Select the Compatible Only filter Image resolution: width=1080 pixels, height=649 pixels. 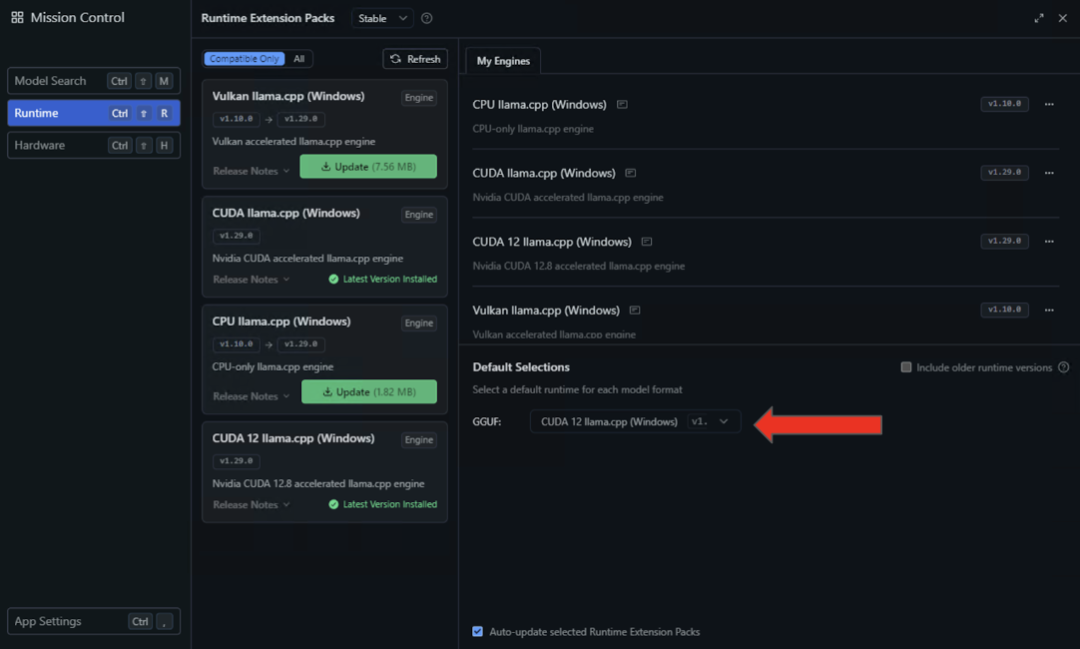point(243,59)
